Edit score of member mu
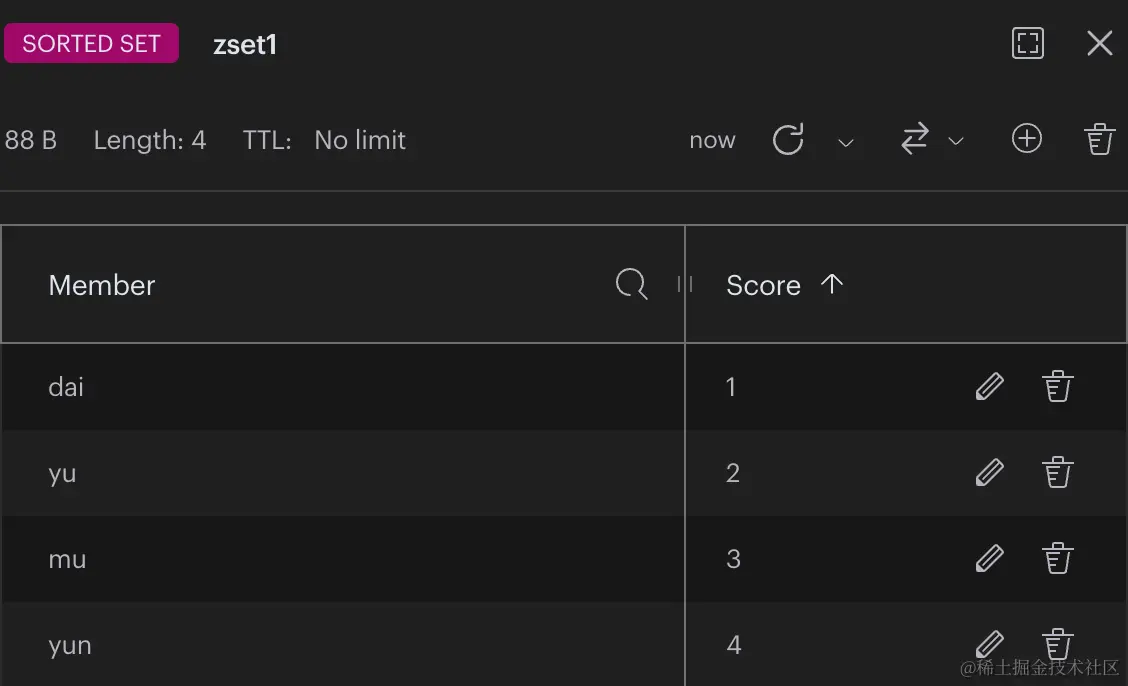 [989, 558]
